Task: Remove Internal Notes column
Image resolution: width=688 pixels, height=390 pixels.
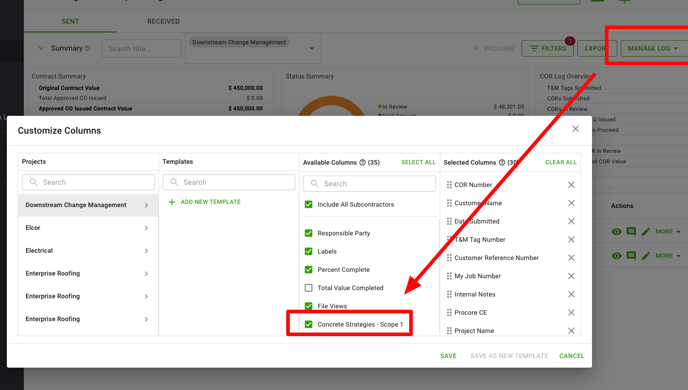Action: [x=571, y=294]
